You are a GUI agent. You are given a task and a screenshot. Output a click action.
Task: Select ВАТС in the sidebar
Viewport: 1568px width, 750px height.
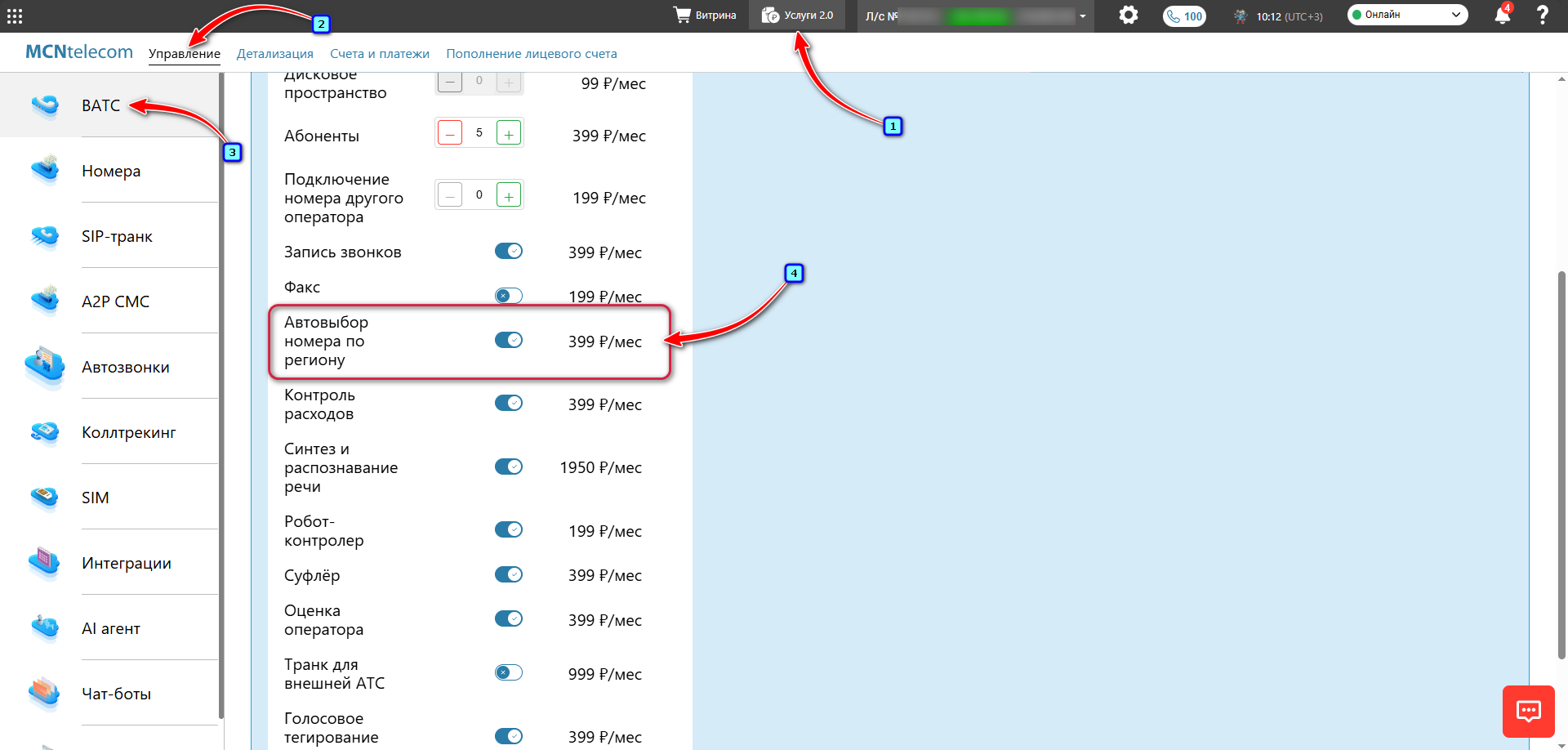(x=100, y=105)
